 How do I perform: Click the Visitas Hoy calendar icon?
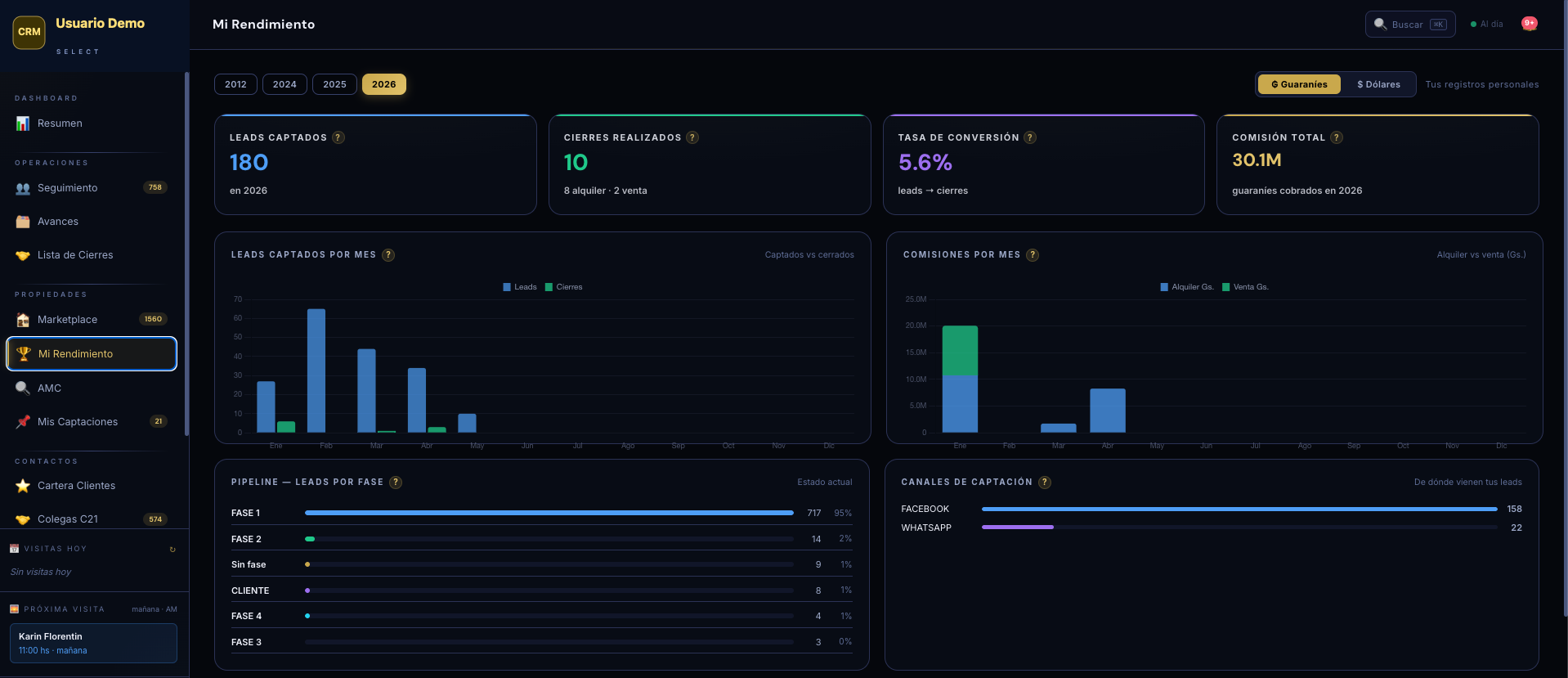15,549
